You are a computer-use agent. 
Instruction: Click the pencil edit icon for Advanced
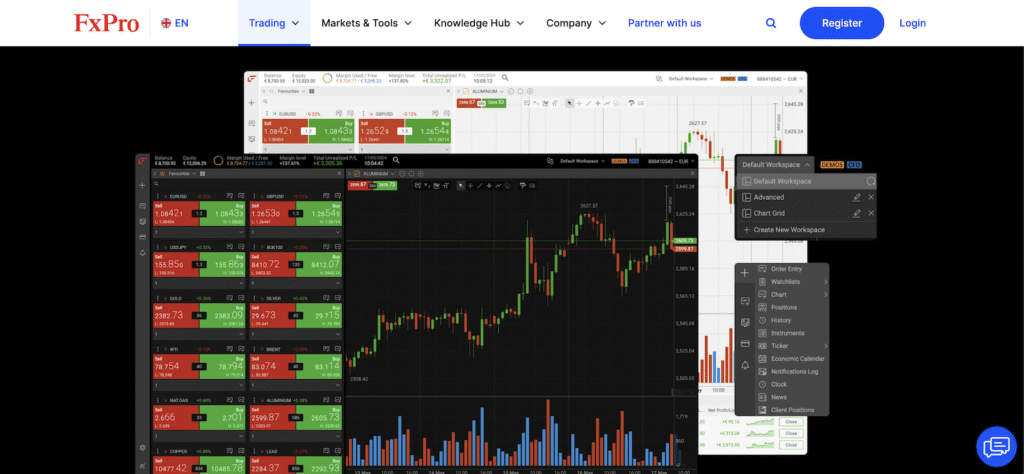pyautogui.click(x=856, y=197)
